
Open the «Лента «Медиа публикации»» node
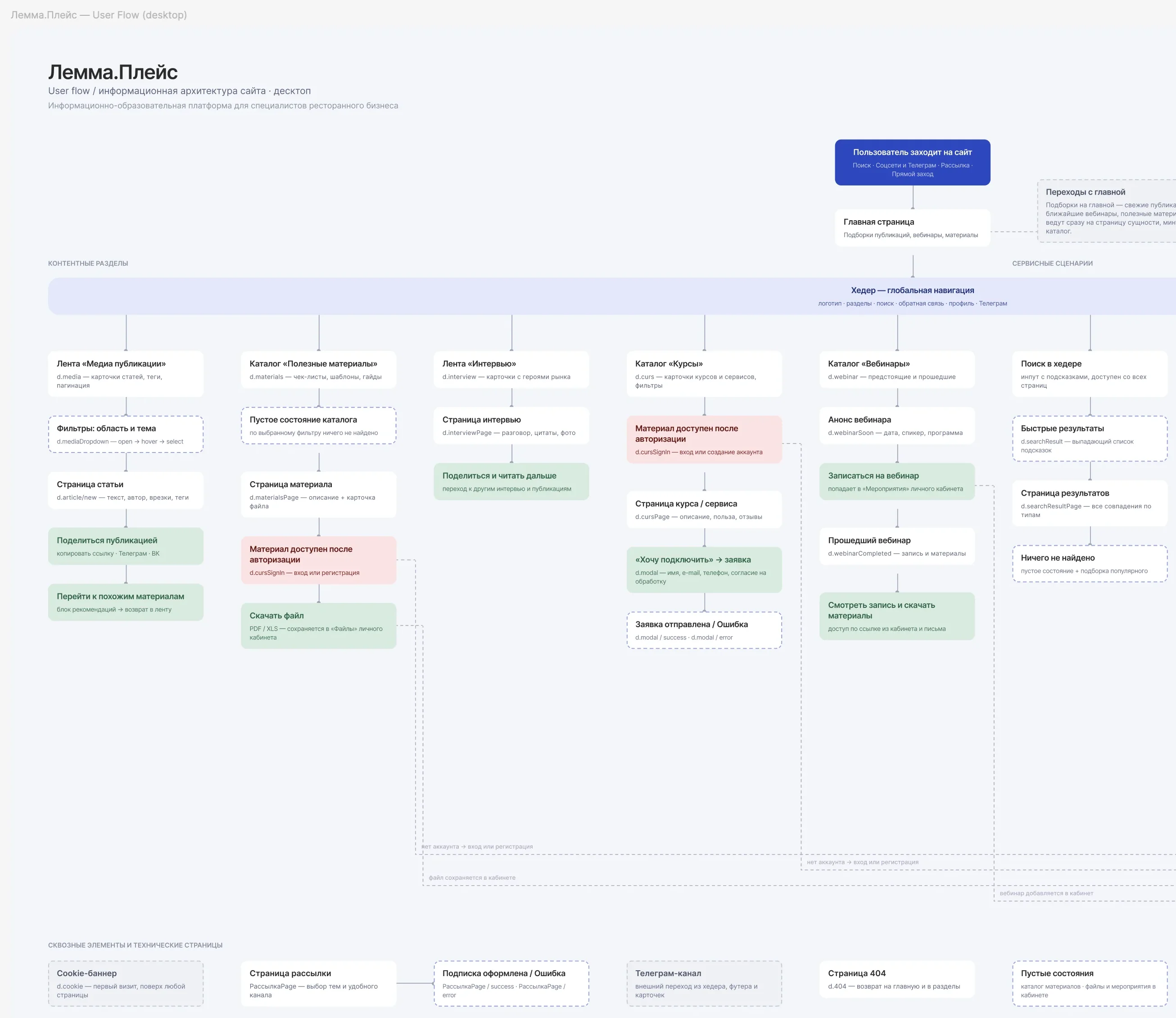point(126,374)
